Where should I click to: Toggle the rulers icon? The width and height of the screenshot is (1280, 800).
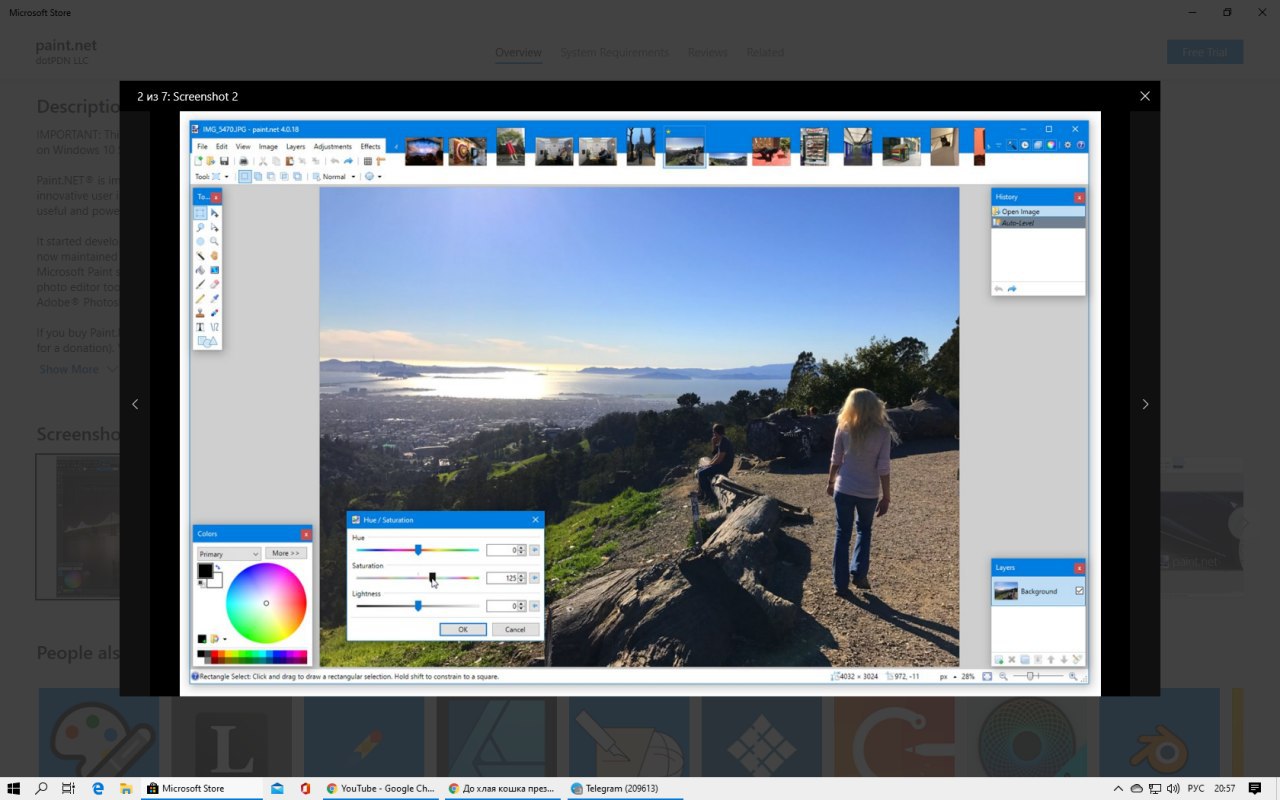[380, 161]
